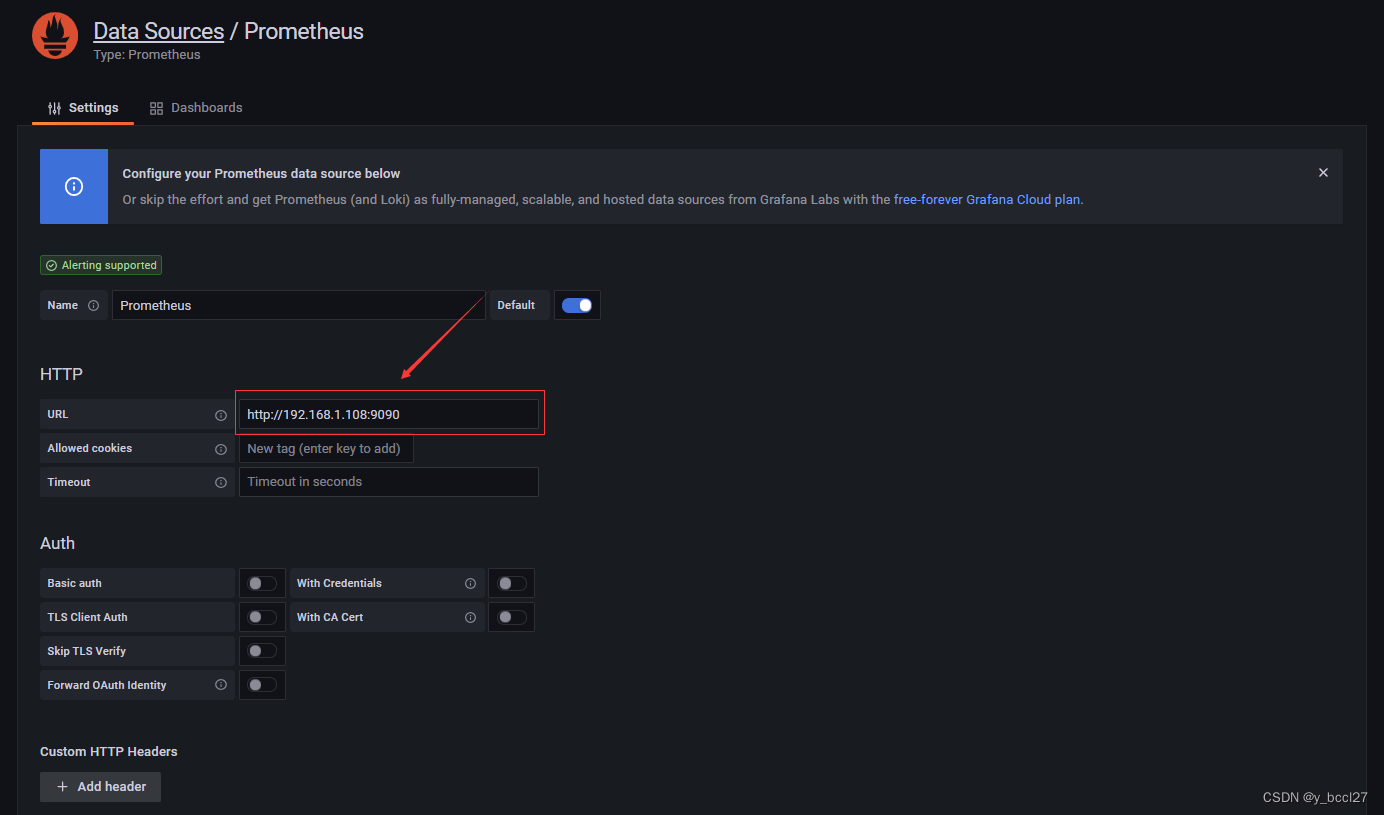Click the 'Auth' section heading
Viewport: 1384px width, 815px height.
pos(58,543)
